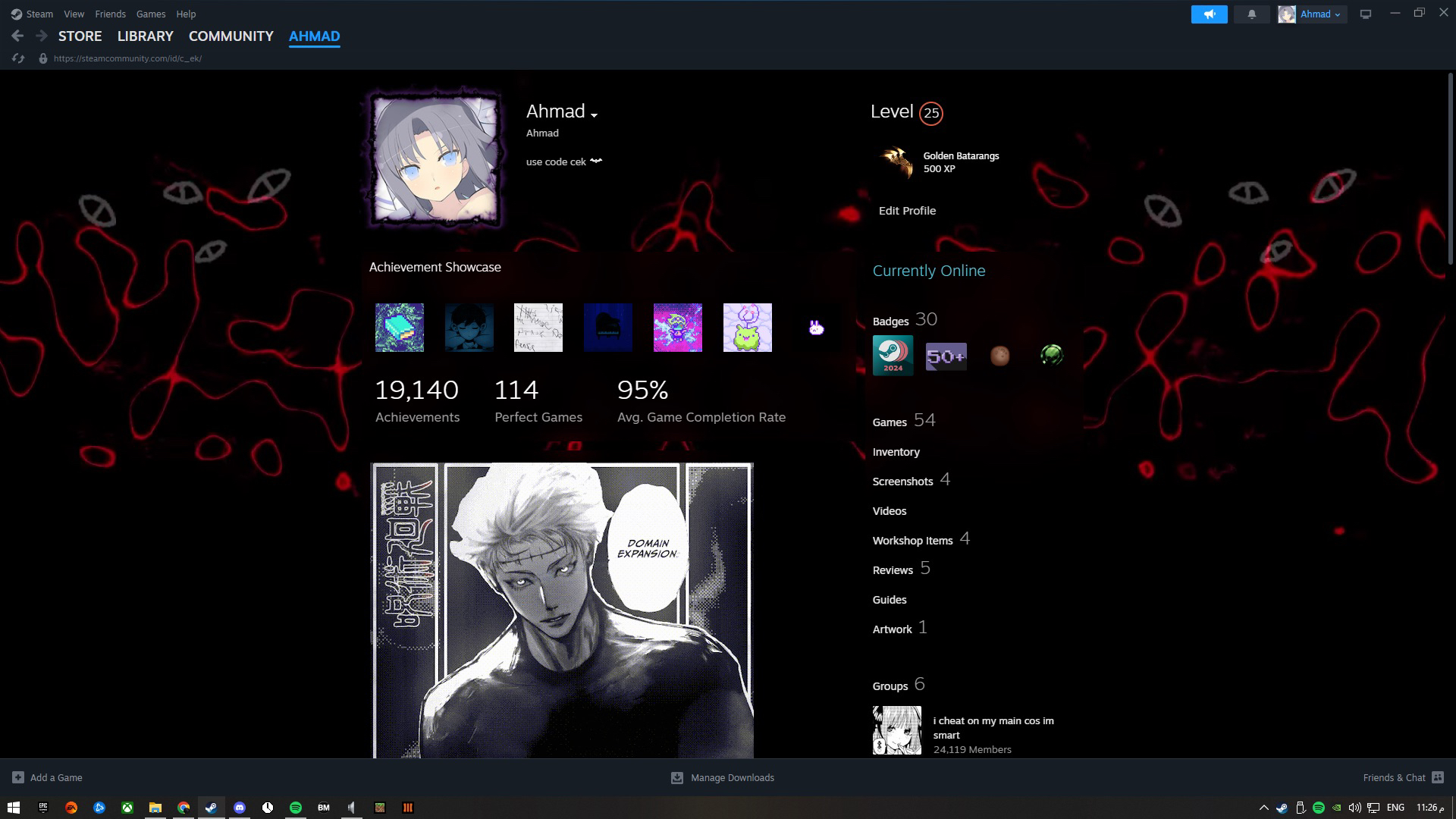Open the brown cookie badge
This screenshot has height=819, width=1456.
pyautogui.click(x=999, y=356)
